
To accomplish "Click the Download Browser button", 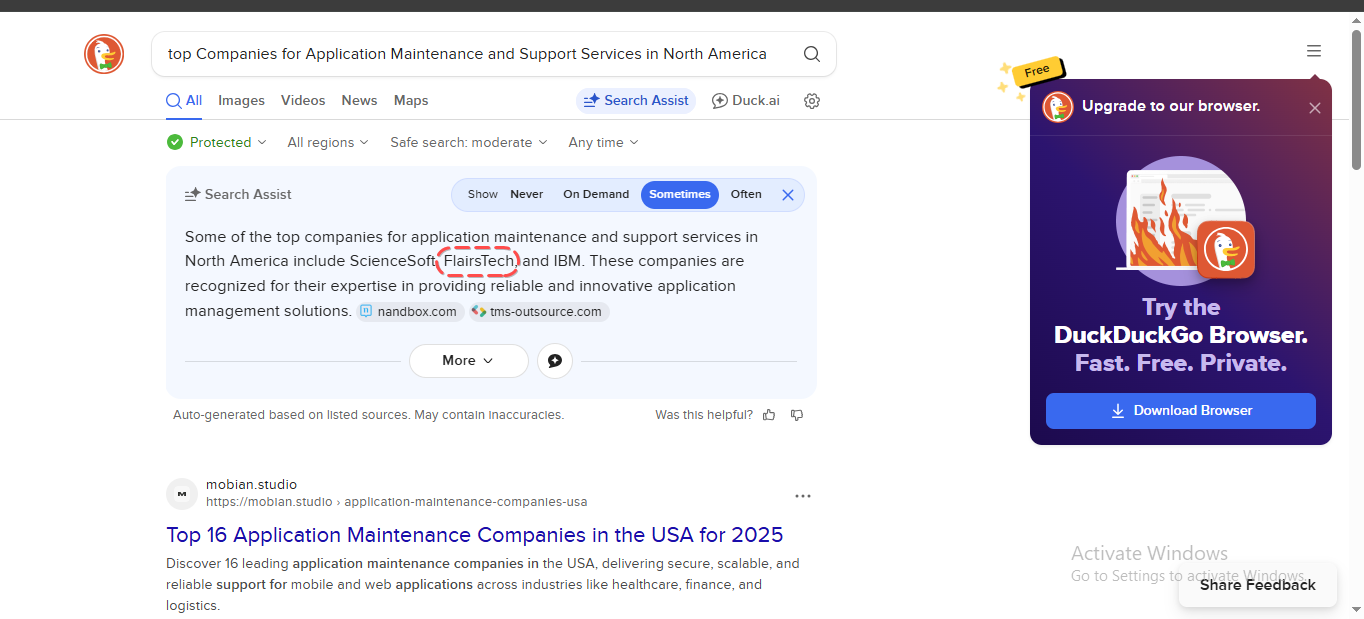I will pos(1181,411).
